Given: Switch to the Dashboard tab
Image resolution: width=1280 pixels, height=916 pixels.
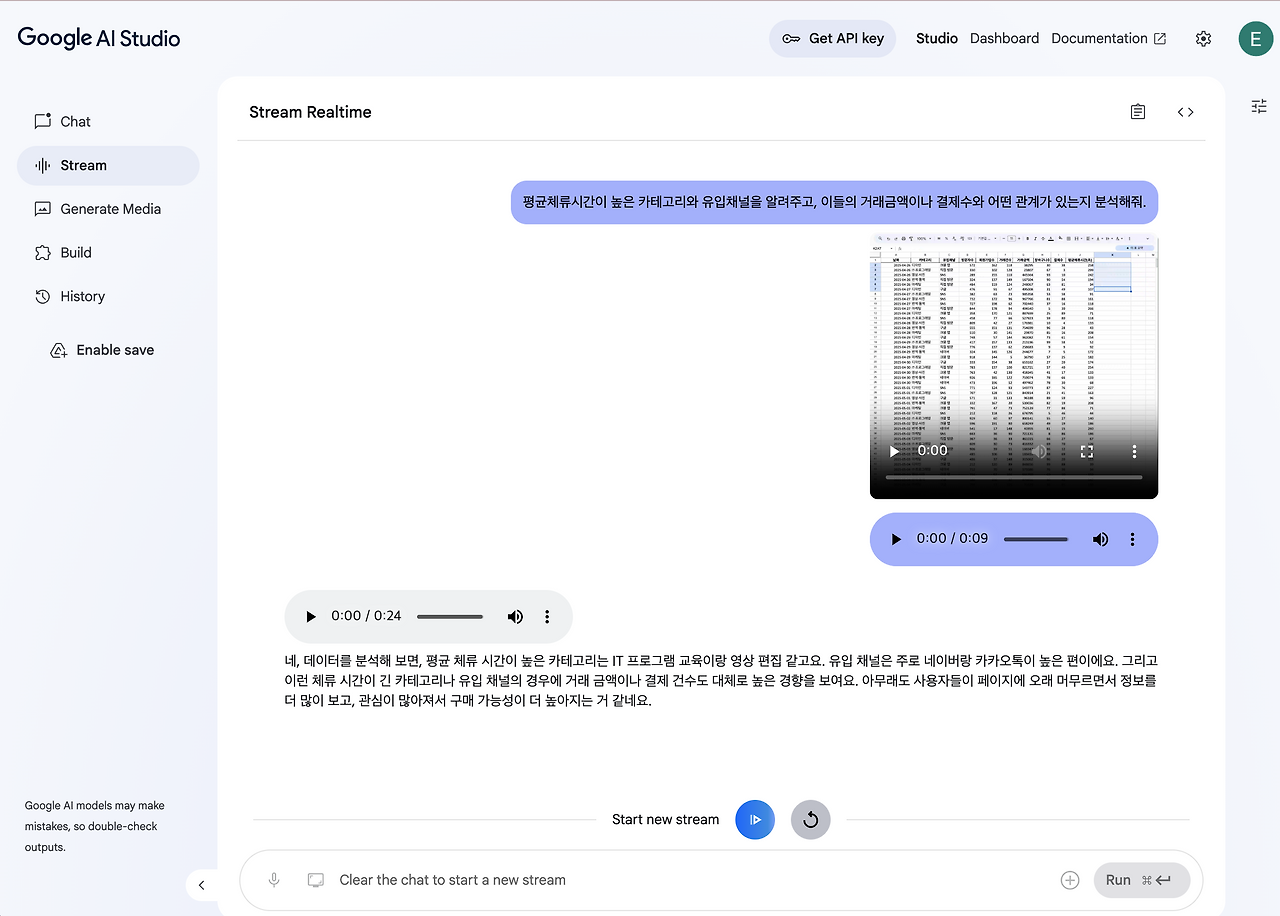Looking at the screenshot, I should click(x=1004, y=39).
